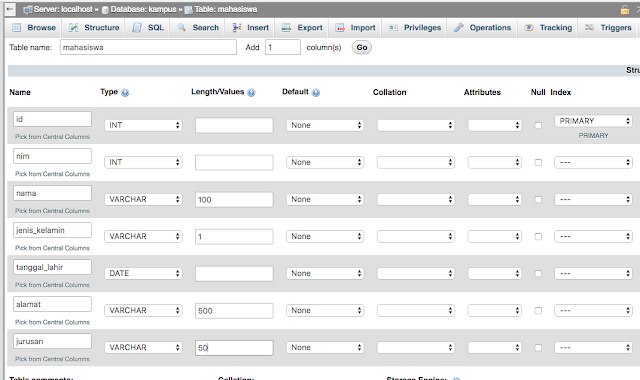The height and width of the screenshot is (380, 640).
Task: Open Index dropdown for nim column
Action: coord(593,162)
